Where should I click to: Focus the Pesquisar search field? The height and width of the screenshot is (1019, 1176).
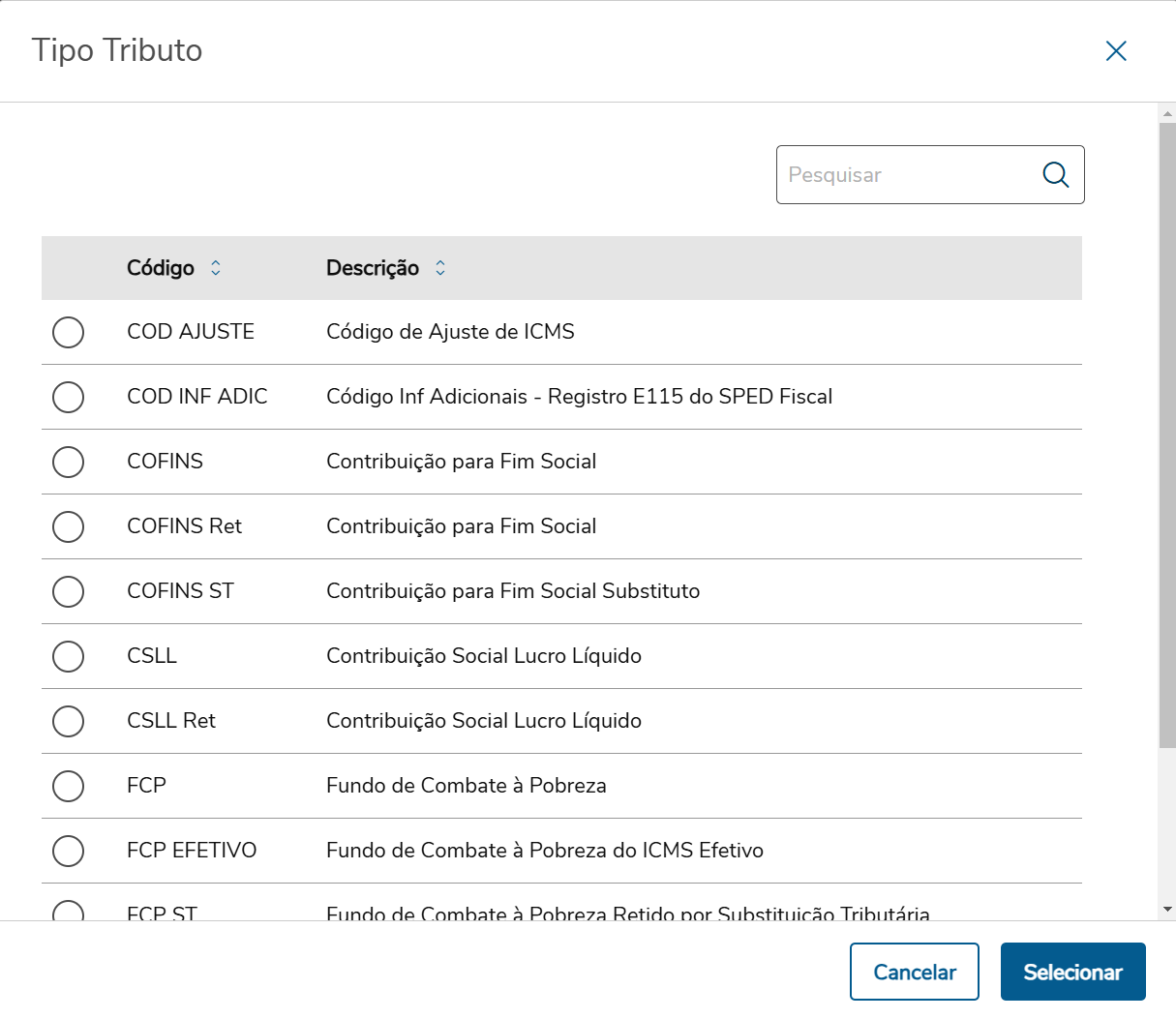[905, 175]
